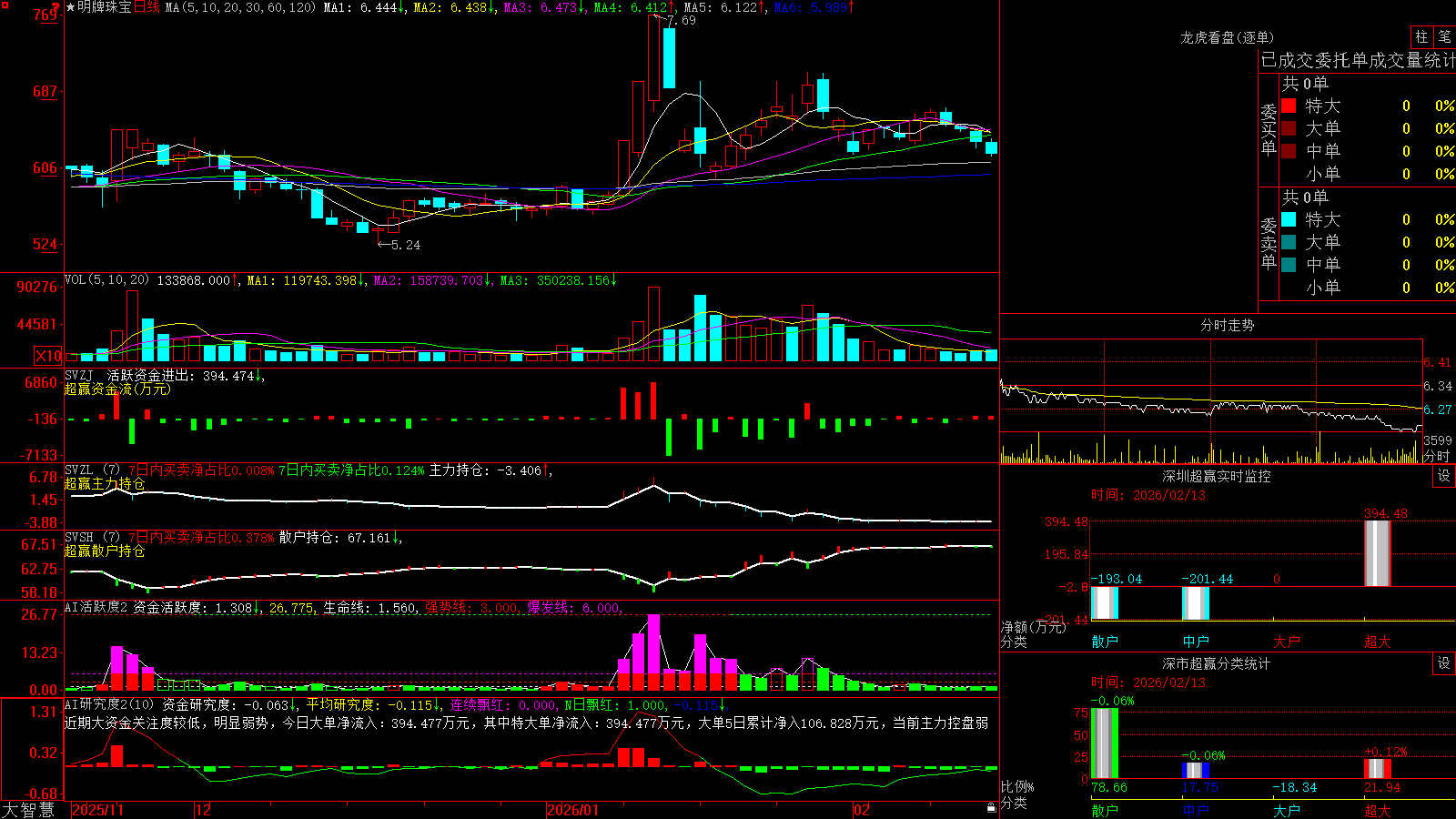This screenshot has height=819, width=1456.
Task: Click the 78.66 散户 bar in 分类统计
Action: (x=1105, y=743)
